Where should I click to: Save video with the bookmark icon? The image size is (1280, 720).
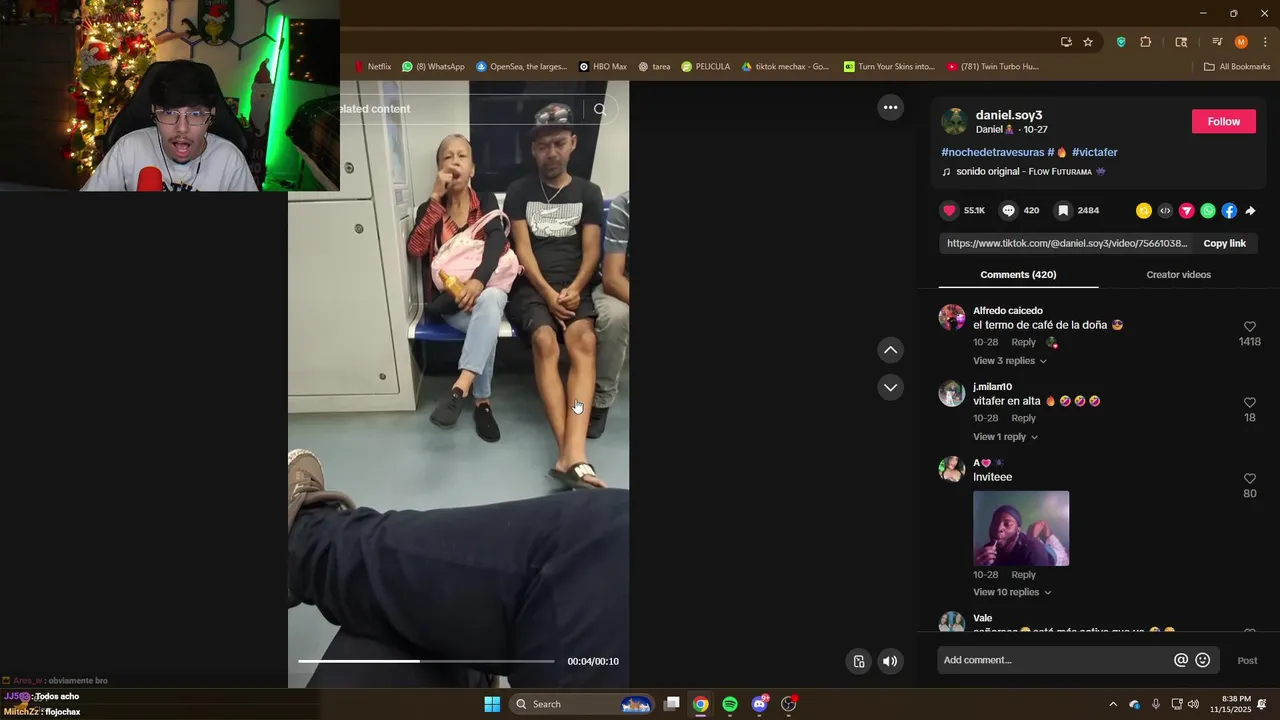coord(1063,210)
